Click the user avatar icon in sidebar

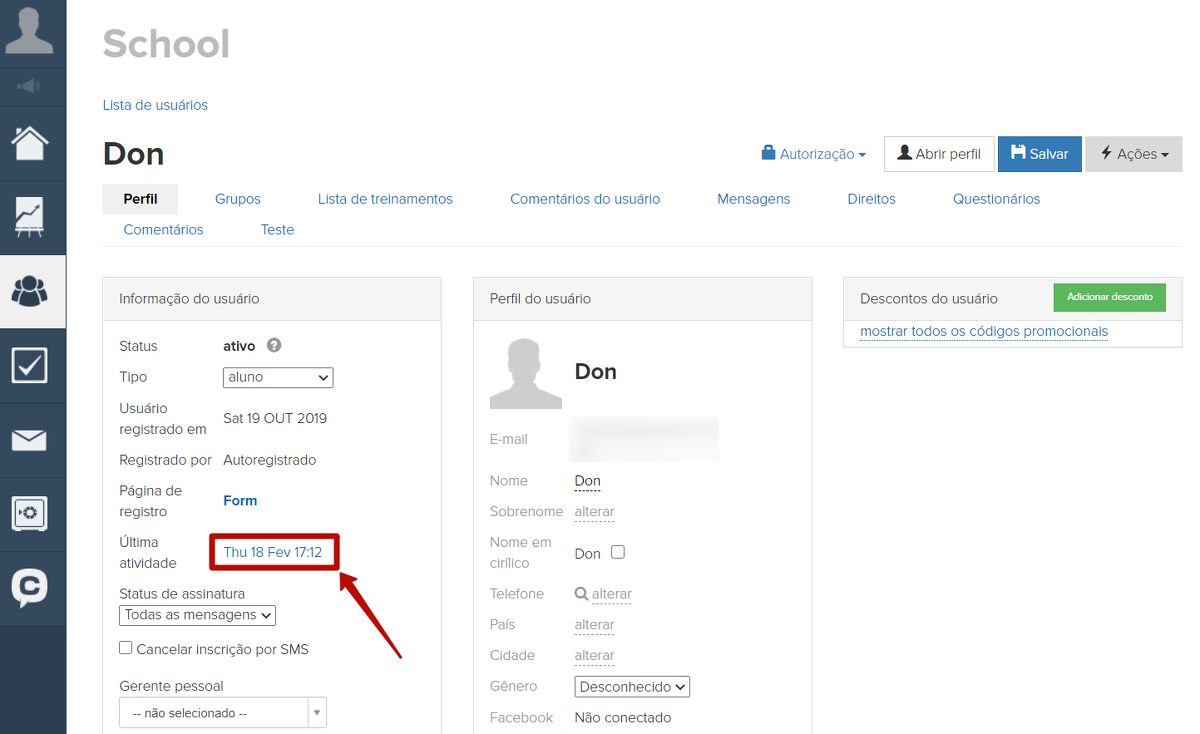pyautogui.click(x=30, y=30)
